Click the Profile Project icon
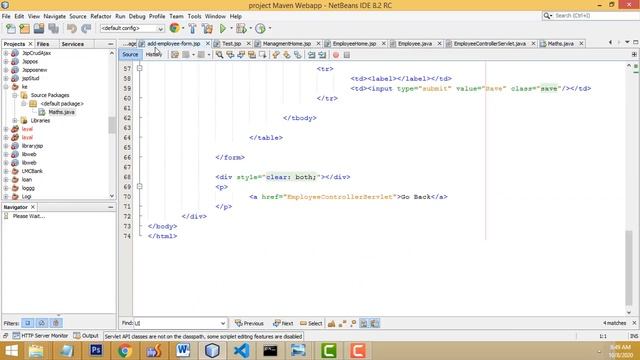The width and height of the screenshot is (640, 360). coord(260,29)
